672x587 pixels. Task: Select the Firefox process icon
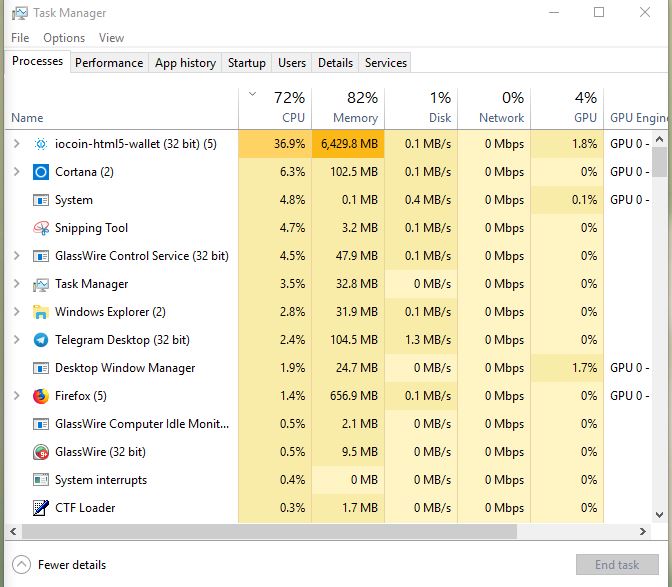[x=41, y=396]
